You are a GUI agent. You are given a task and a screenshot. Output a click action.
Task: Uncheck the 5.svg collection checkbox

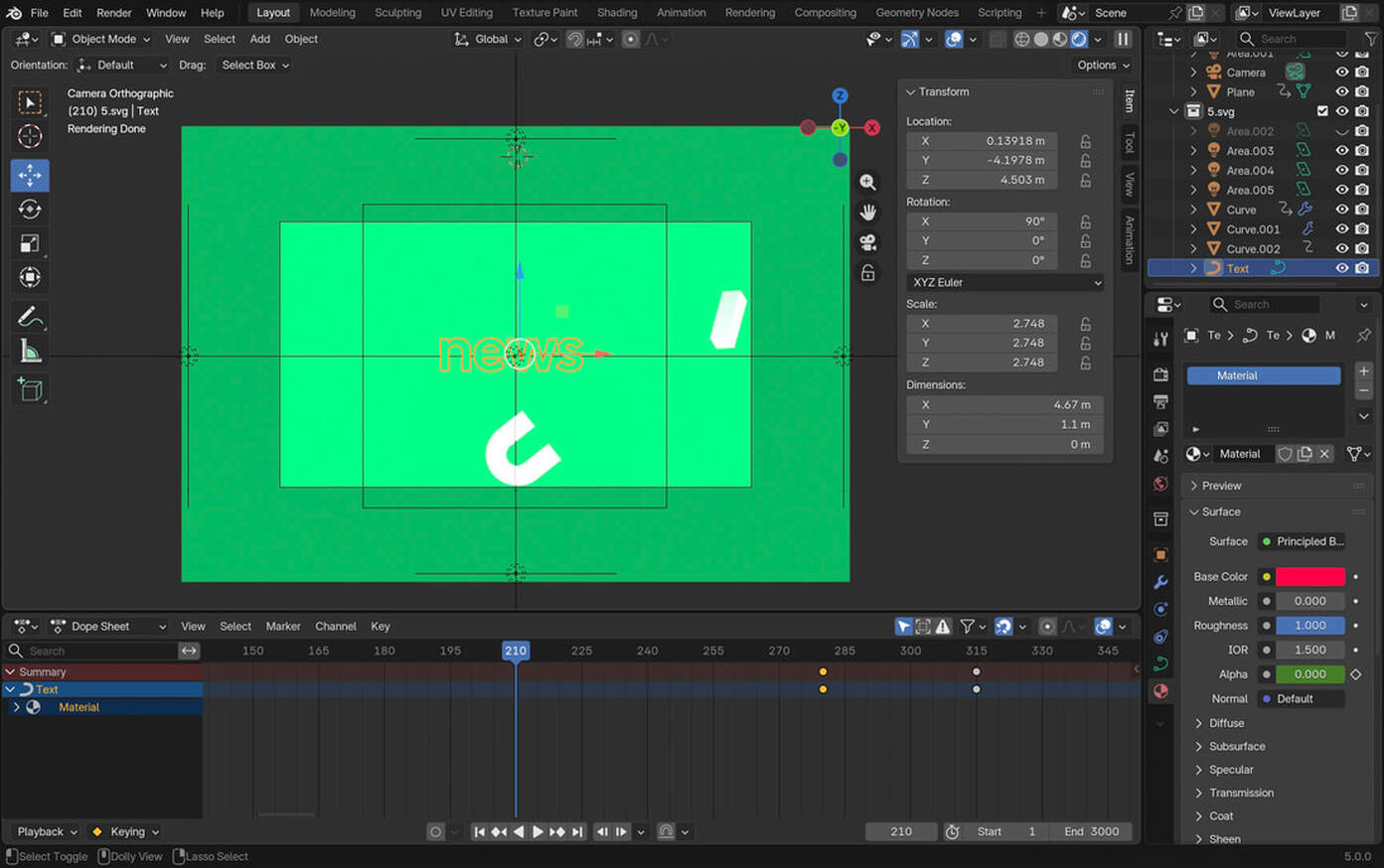[x=1322, y=111]
